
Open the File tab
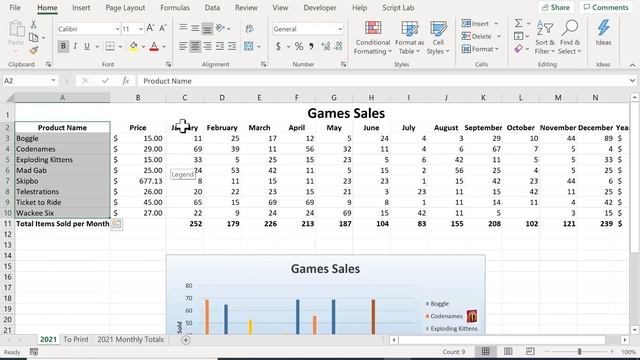[x=15, y=8]
